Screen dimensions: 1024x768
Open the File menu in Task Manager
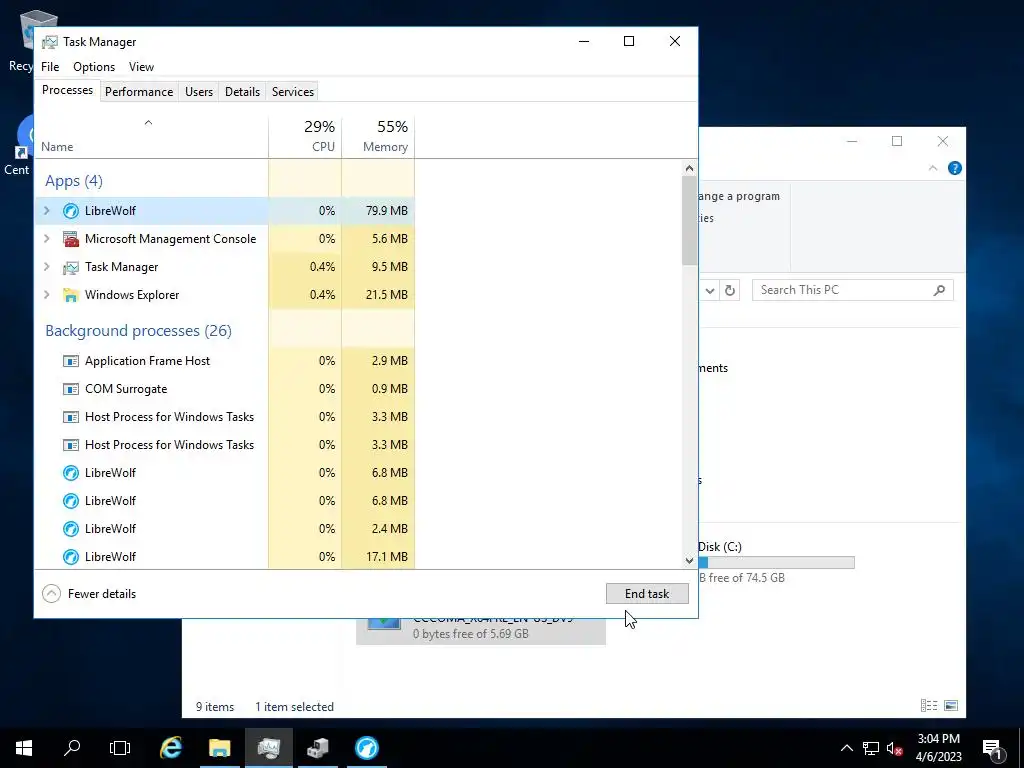(50, 67)
